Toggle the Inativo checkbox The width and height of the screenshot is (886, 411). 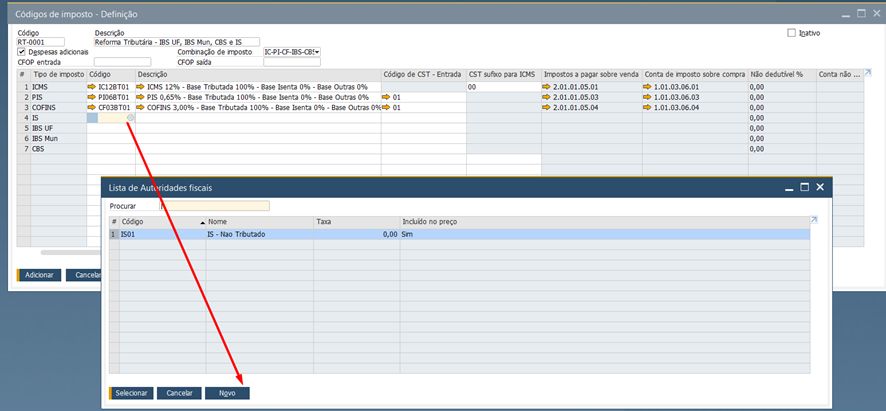pyautogui.click(x=792, y=33)
